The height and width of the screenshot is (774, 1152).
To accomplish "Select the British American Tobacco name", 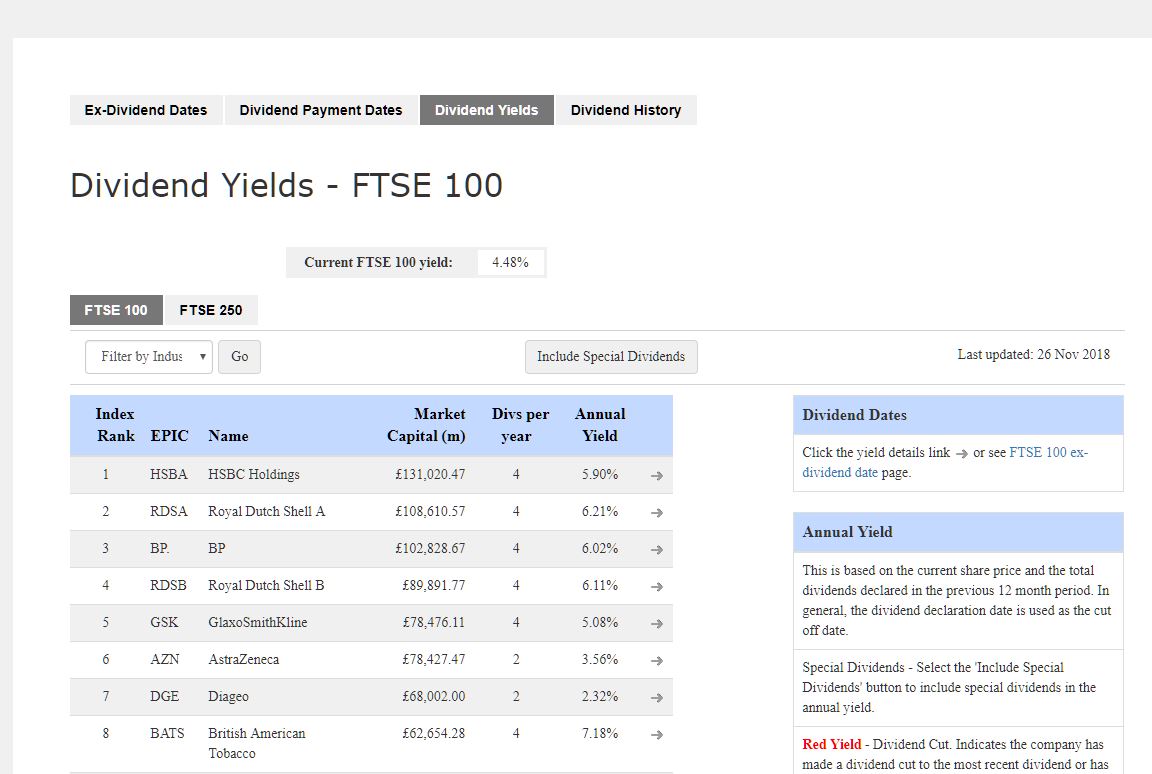I will click(256, 743).
